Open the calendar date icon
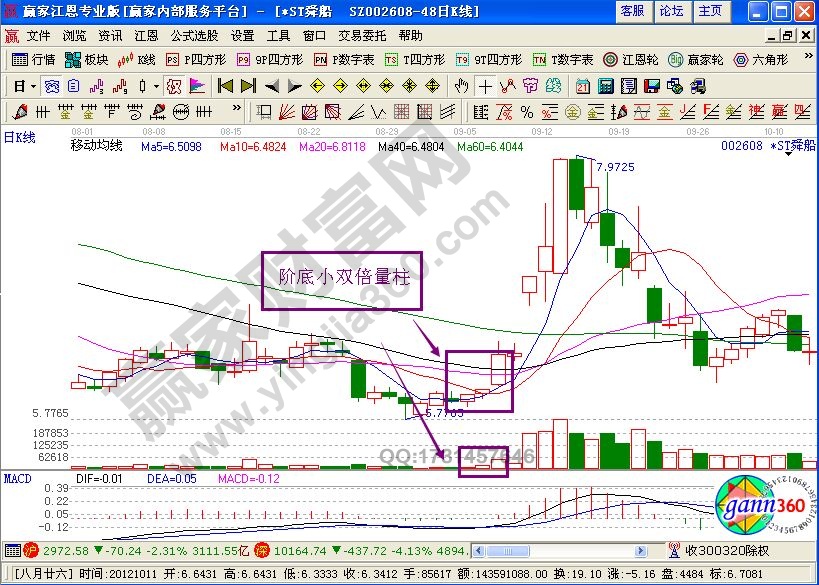Viewport: 819px width, 585px height. (x=583, y=85)
